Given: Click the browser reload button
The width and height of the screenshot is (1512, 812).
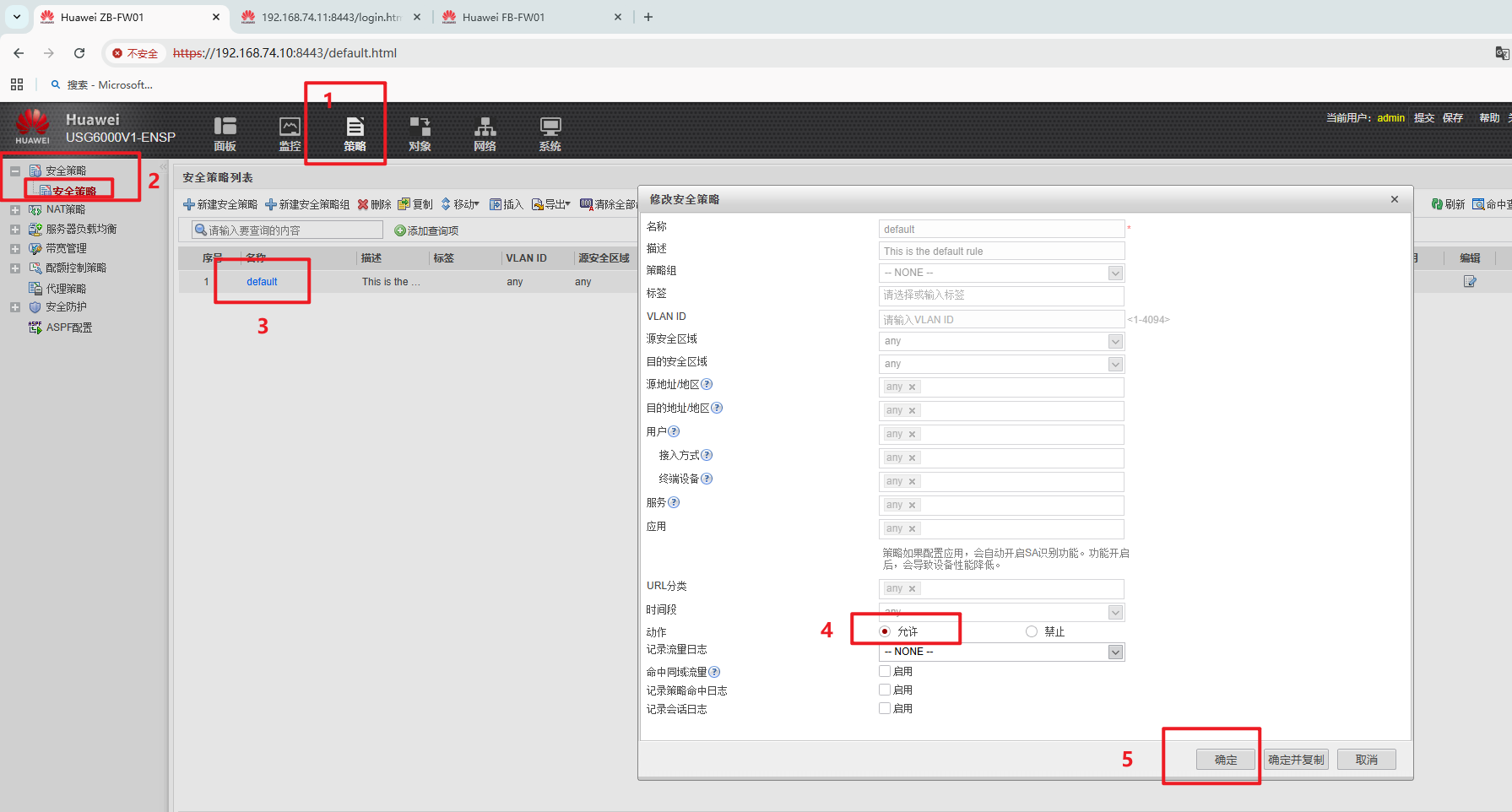Looking at the screenshot, I should [79, 53].
